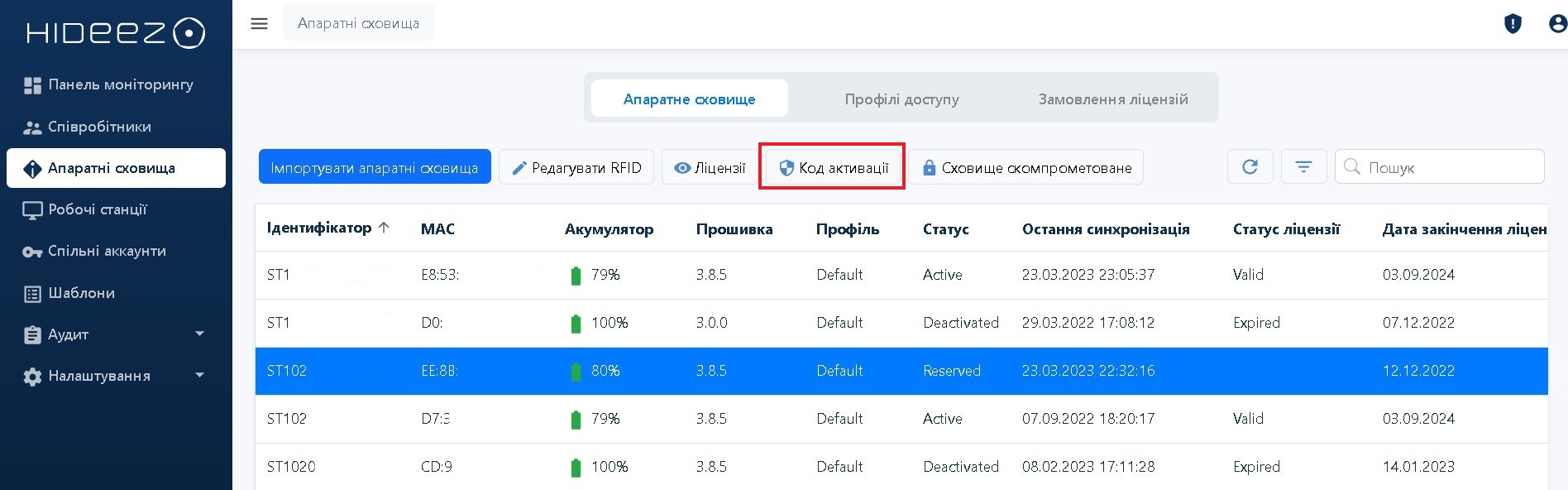Sort by Ідентифікатор column arrow

click(x=384, y=228)
